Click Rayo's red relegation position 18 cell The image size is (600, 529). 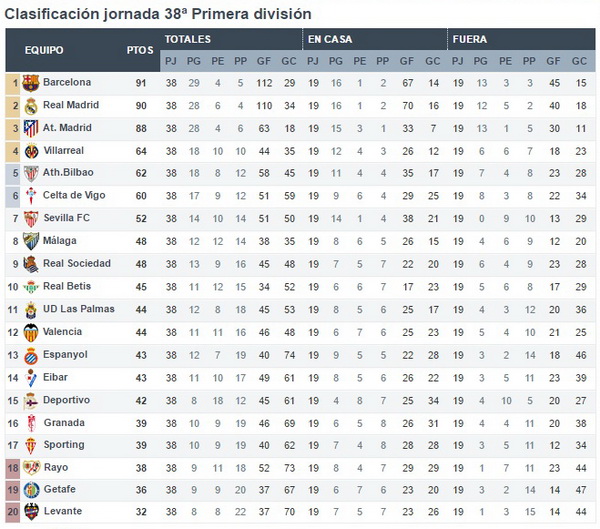click(13, 468)
